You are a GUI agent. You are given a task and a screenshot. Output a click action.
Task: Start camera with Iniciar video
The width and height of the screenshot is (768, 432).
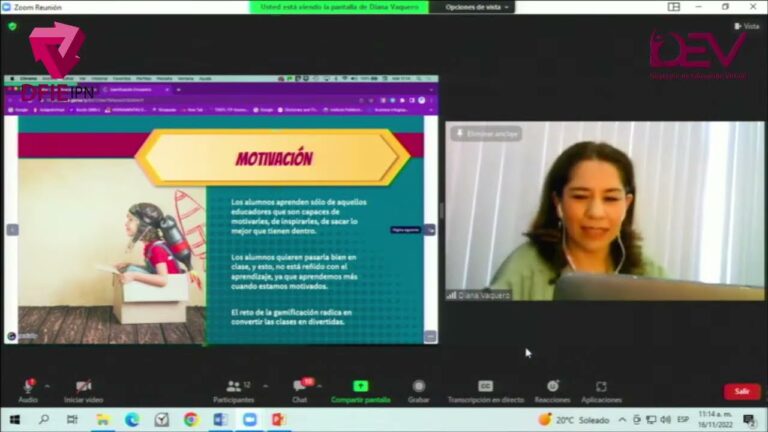coord(83,387)
